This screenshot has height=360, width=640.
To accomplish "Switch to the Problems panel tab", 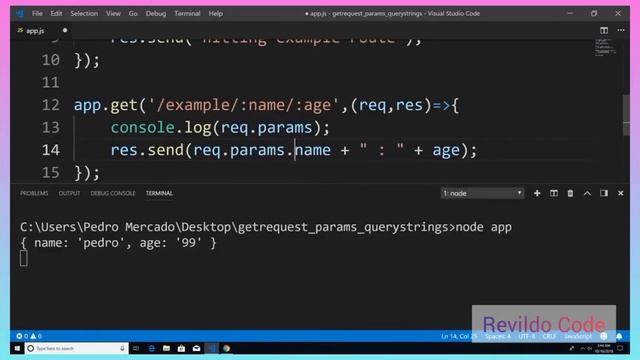I will [x=34, y=193].
